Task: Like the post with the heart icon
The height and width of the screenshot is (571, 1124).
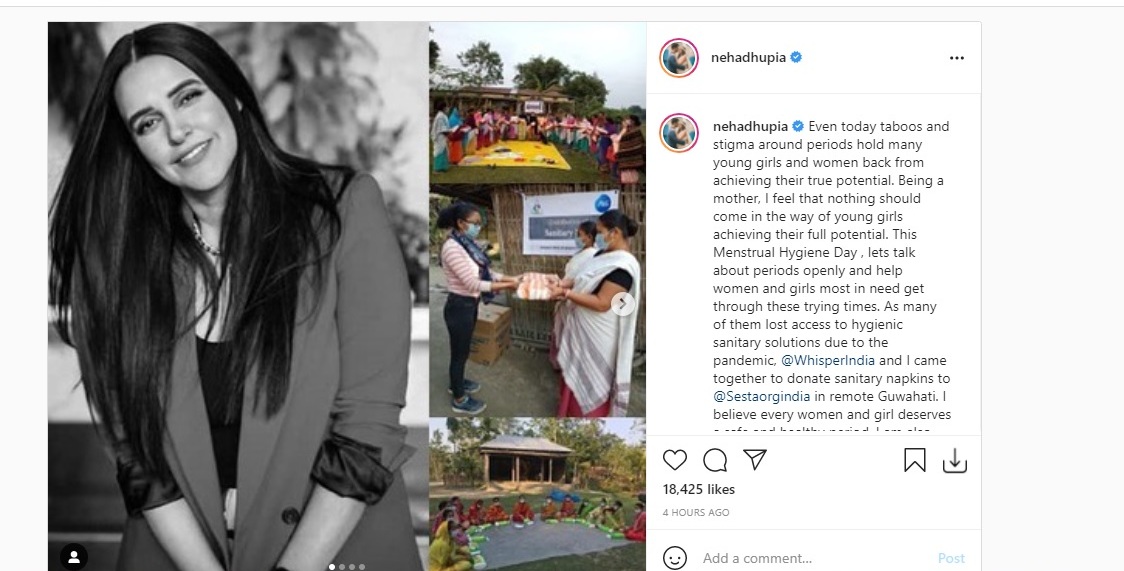Action: coord(675,460)
